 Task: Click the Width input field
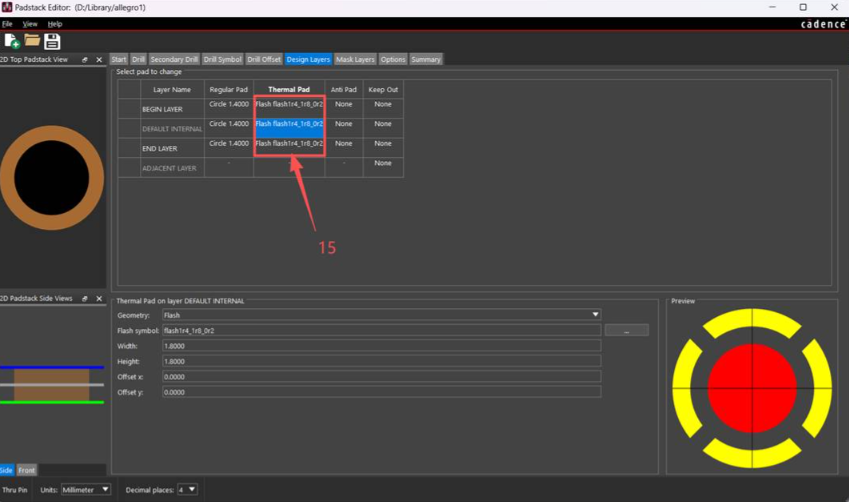(381, 345)
